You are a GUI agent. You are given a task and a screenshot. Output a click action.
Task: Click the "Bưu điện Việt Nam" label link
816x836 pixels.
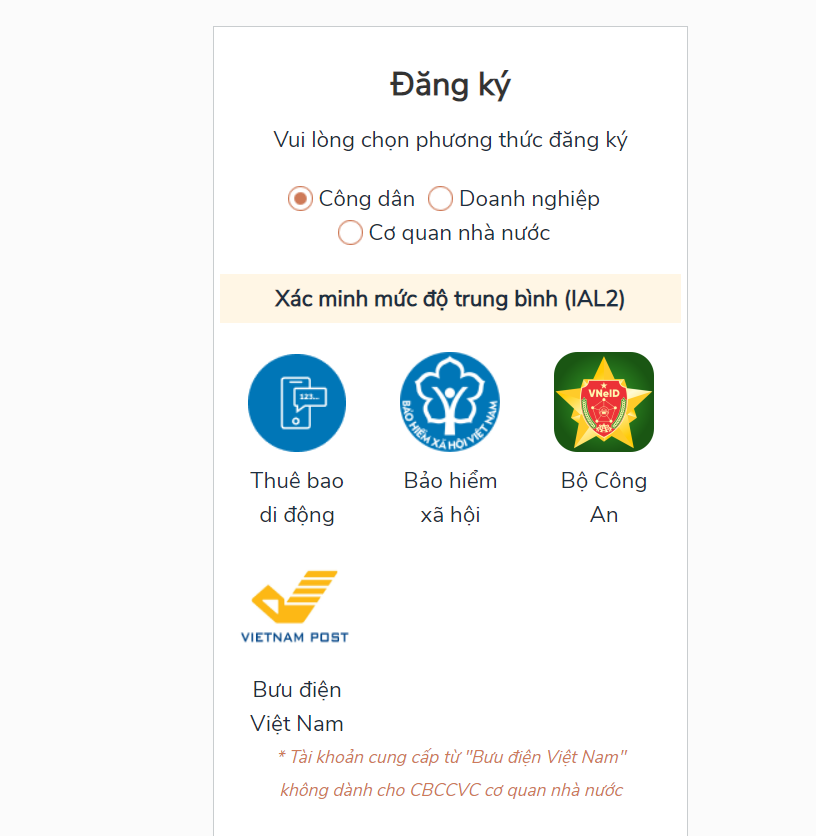297,707
